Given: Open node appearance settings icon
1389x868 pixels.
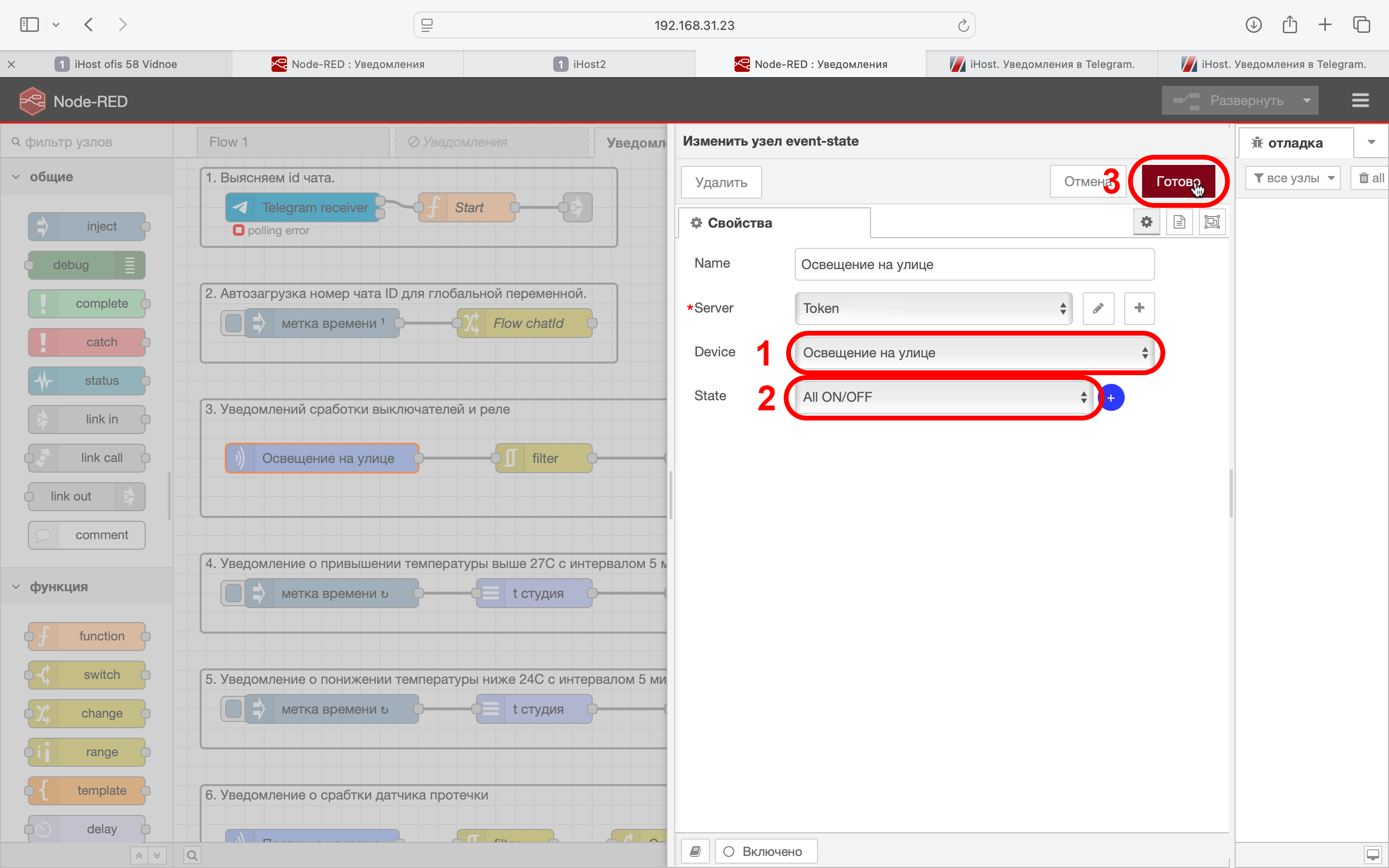Looking at the screenshot, I should [x=1212, y=222].
